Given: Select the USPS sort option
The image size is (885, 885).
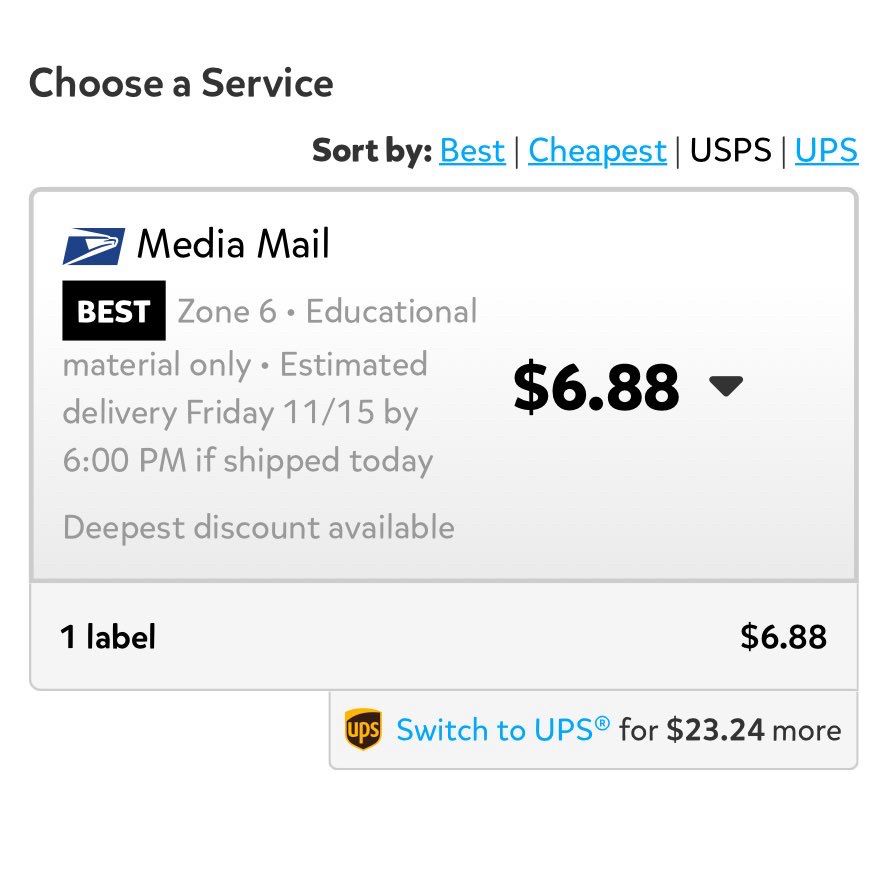Looking at the screenshot, I should [x=730, y=150].
